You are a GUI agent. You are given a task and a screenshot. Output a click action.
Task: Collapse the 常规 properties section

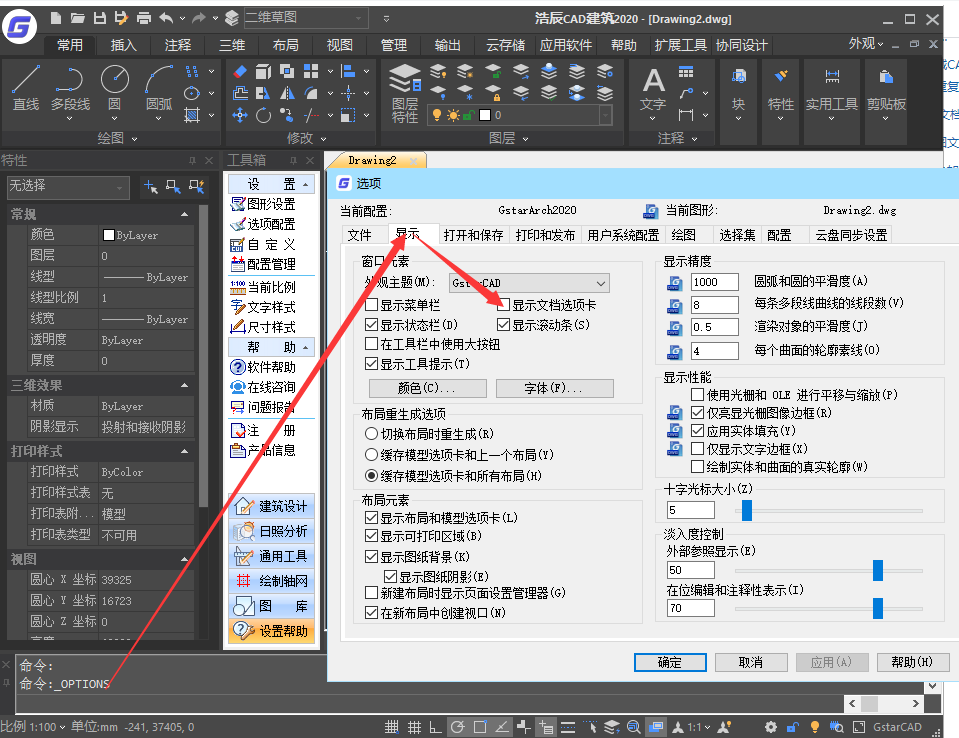pyautogui.click(x=185, y=214)
